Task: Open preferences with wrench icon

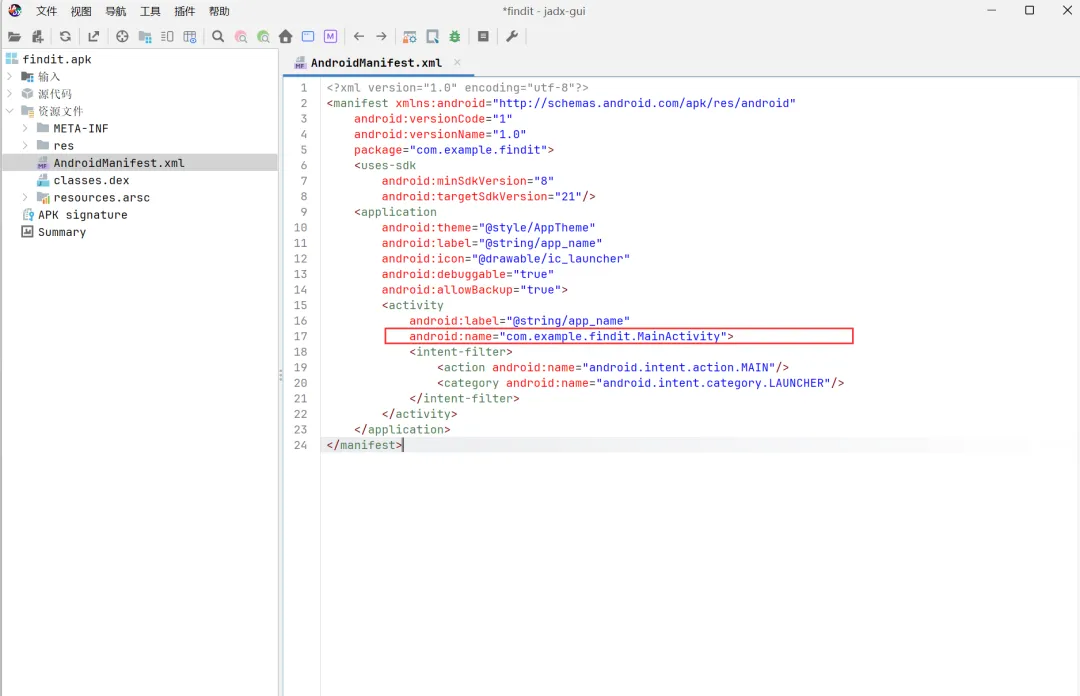Action: click(512, 37)
